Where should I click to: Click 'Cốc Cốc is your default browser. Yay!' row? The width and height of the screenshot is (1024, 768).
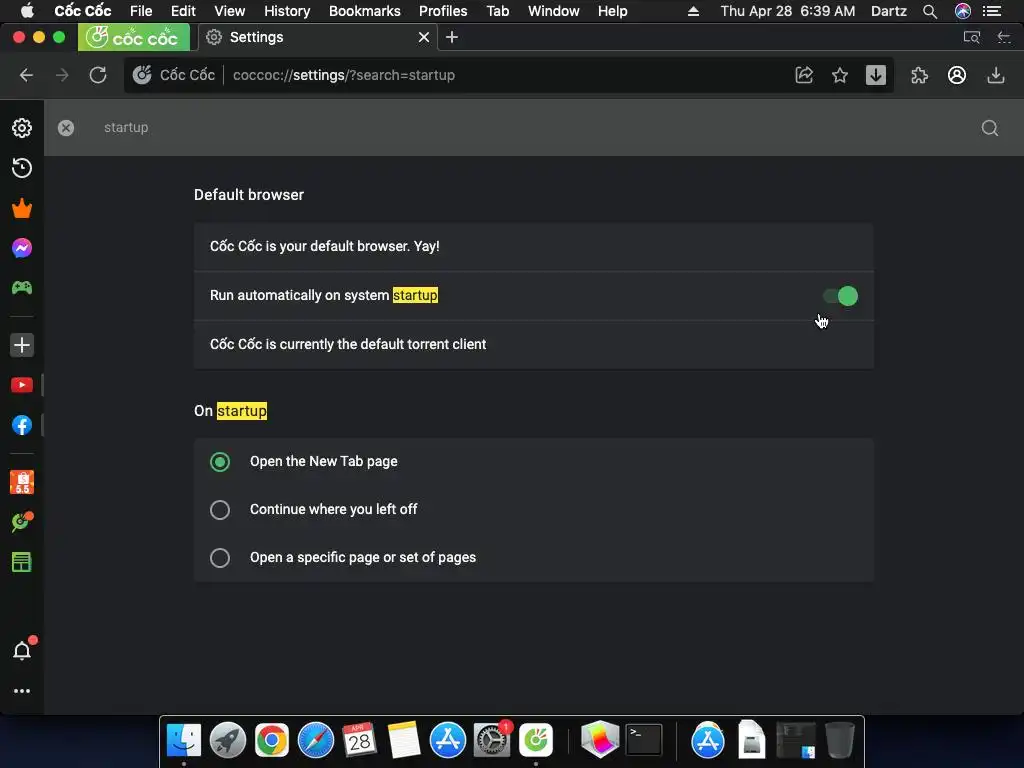[534, 247]
